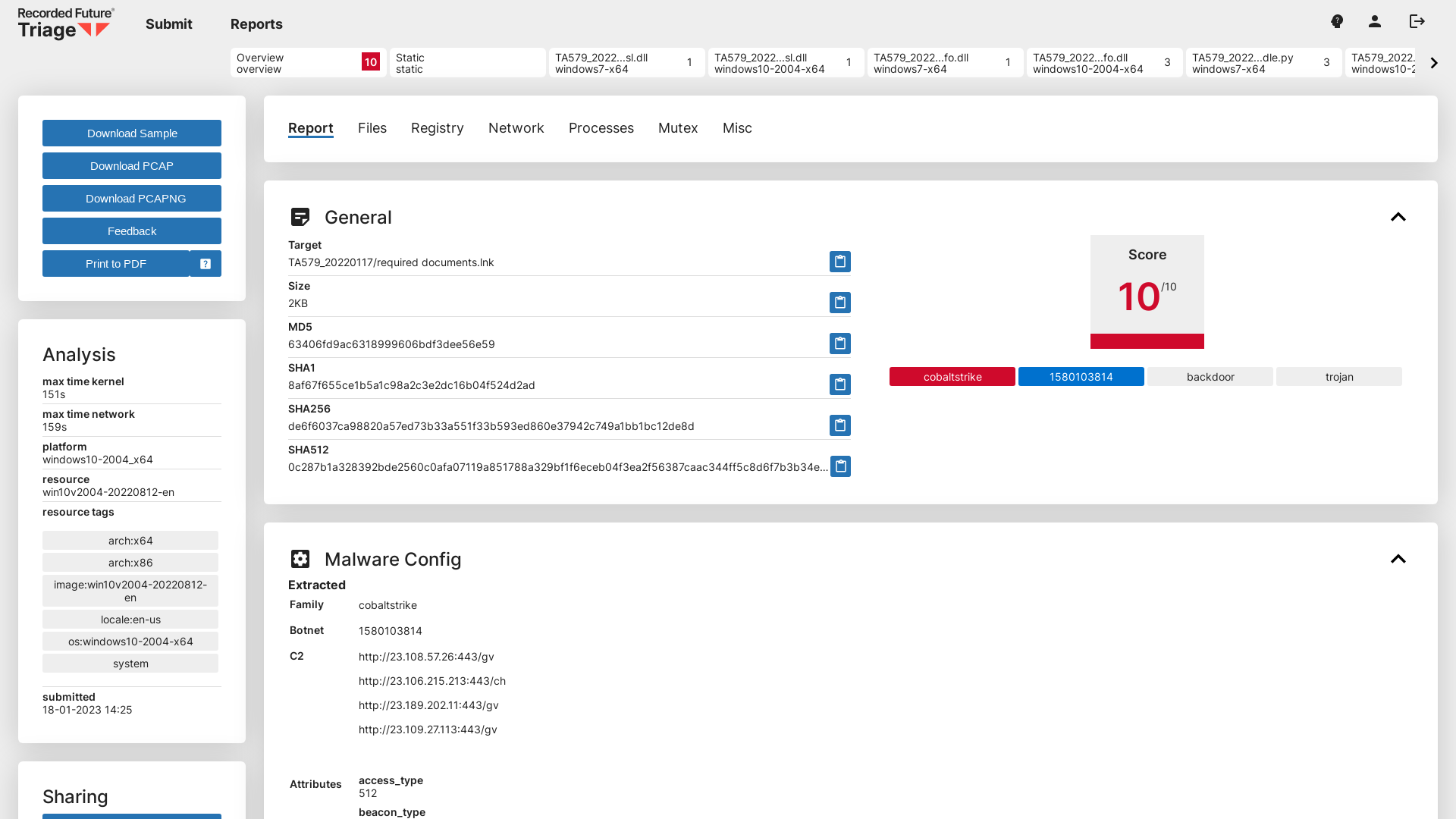1456x819 pixels.
Task: Copy the Target value to clipboard
Action: click(839, 262)
